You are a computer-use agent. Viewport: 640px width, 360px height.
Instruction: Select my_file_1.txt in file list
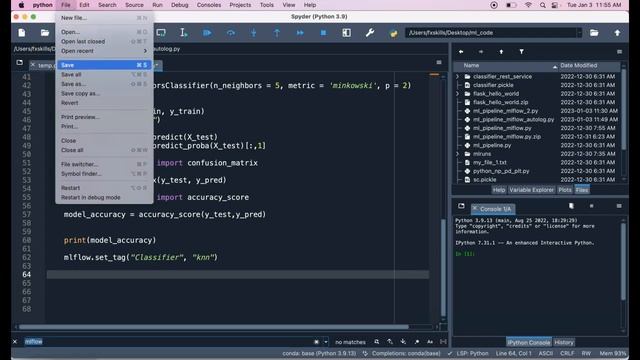click(x=490, y=162)
